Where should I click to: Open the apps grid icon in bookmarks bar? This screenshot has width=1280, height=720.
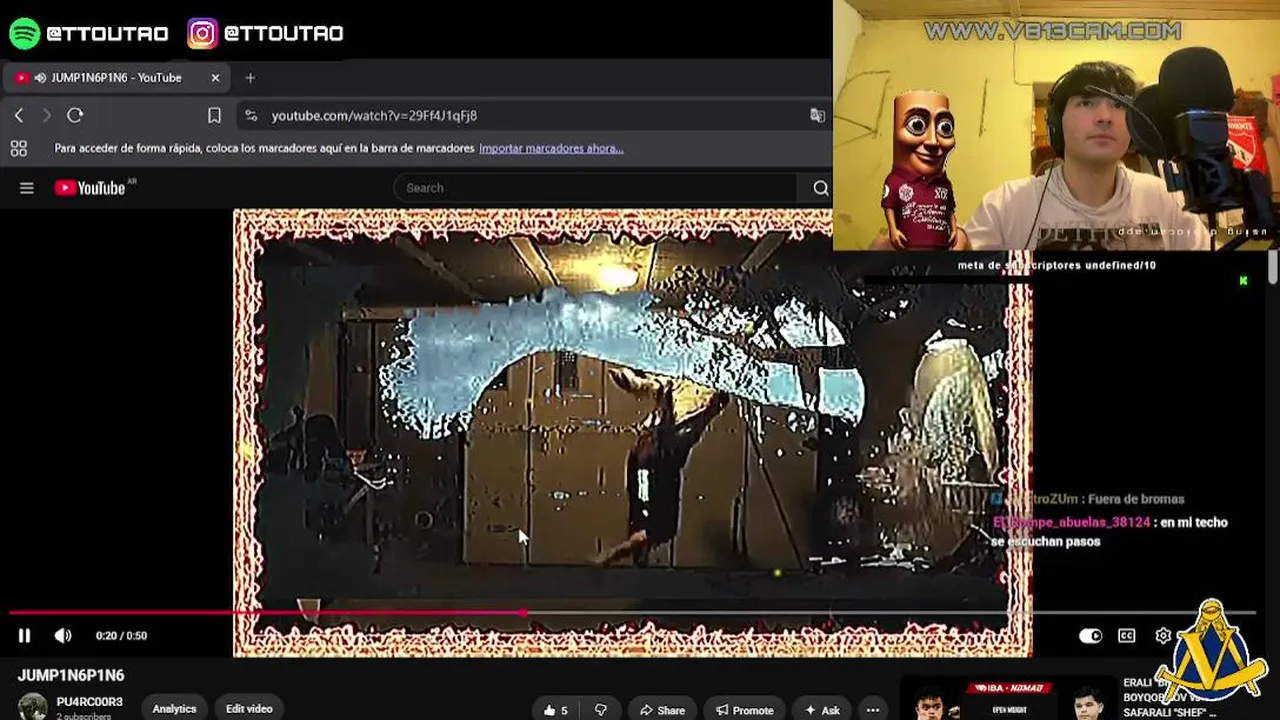coord(18,148)
